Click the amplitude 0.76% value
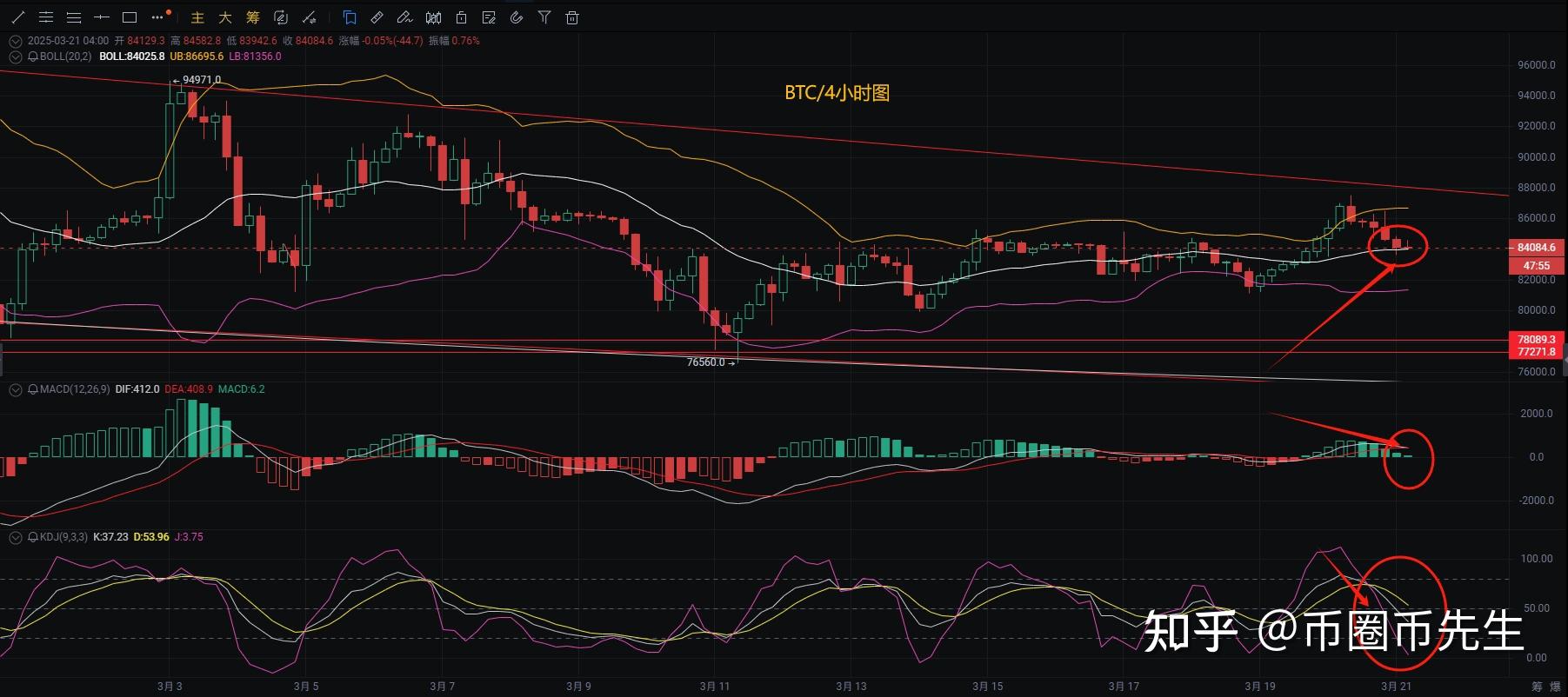The width and height of the screenshot is (1568, 697). click(466, 41)
